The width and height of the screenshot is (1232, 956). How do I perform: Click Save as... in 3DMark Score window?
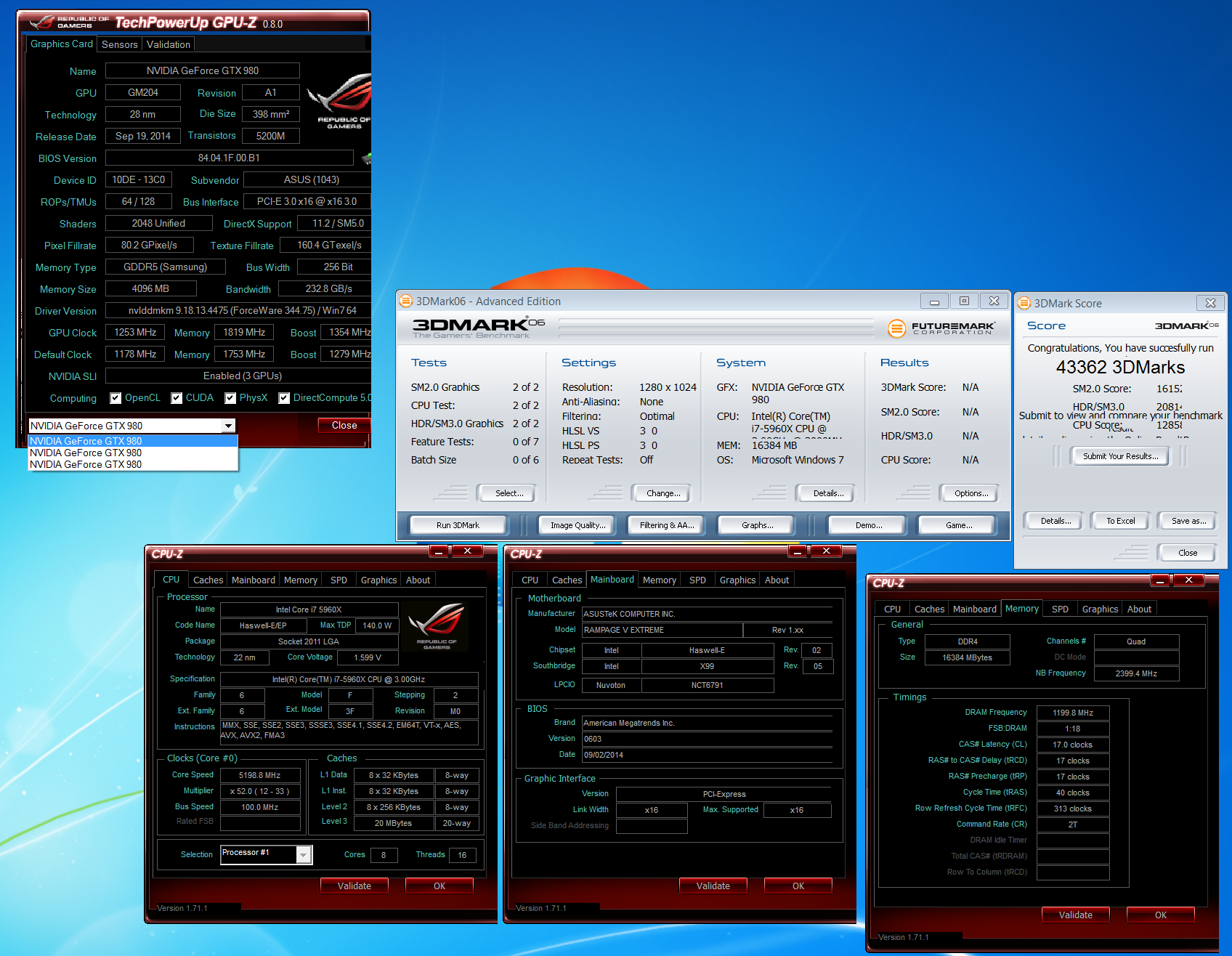coord(1188,521)
